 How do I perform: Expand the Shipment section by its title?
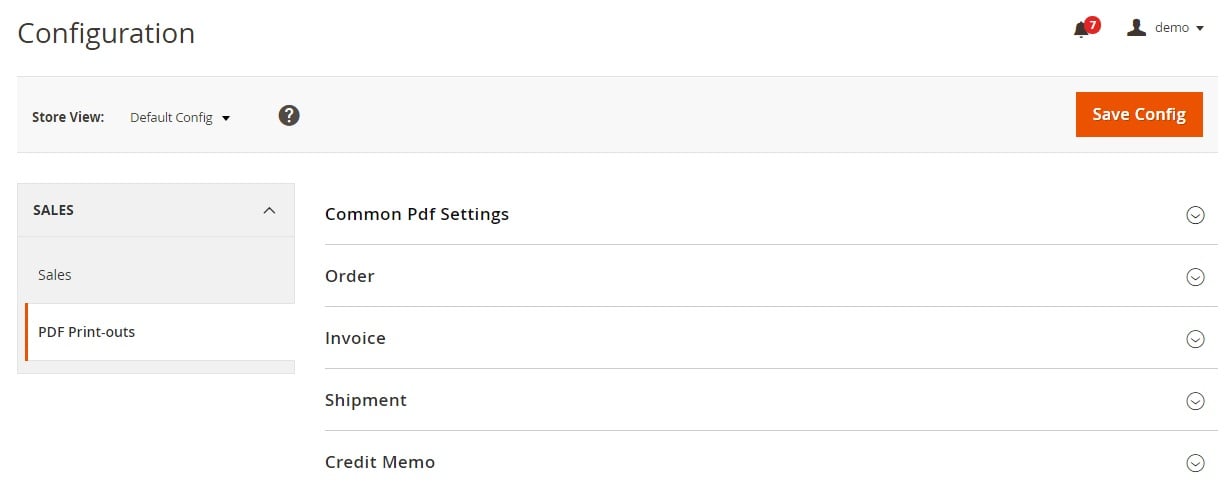pyautogui.click(x=366, y=400)
